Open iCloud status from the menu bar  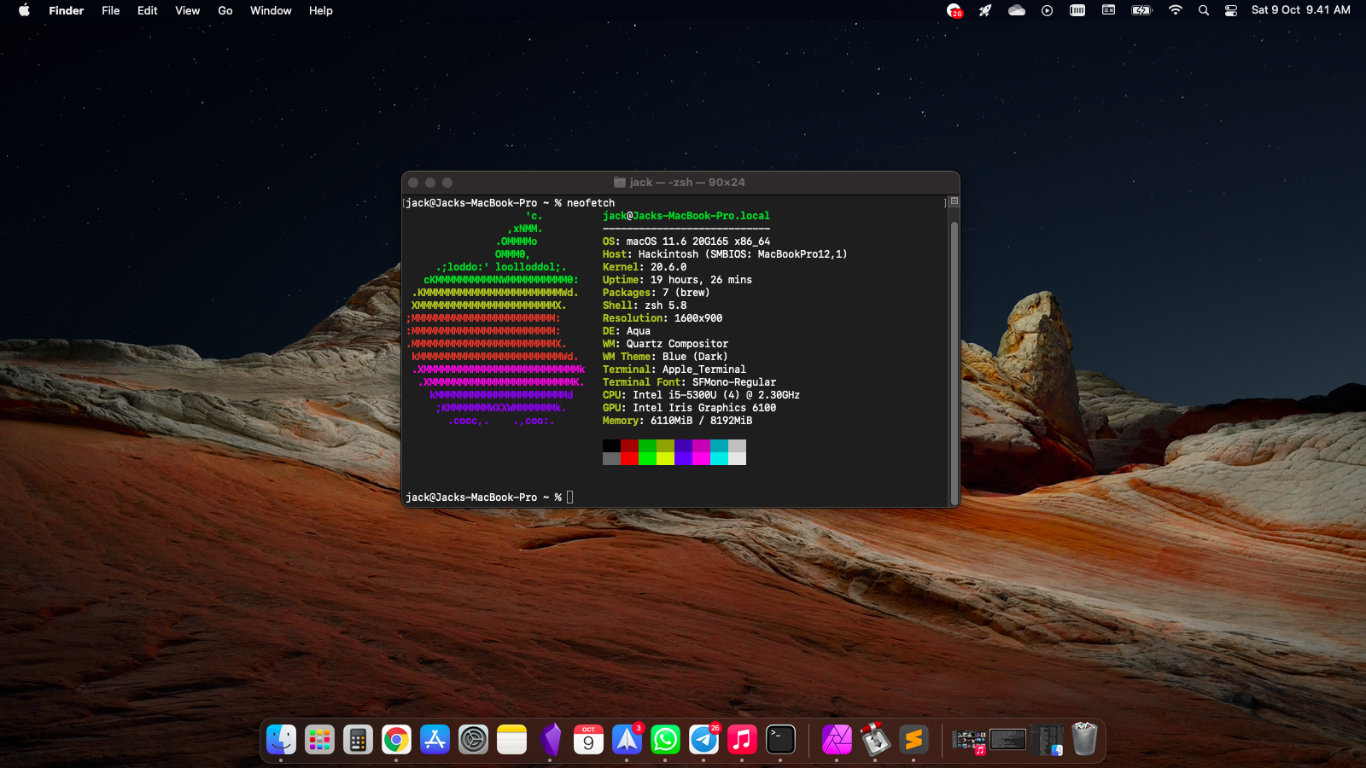[x=1017, y=10]
